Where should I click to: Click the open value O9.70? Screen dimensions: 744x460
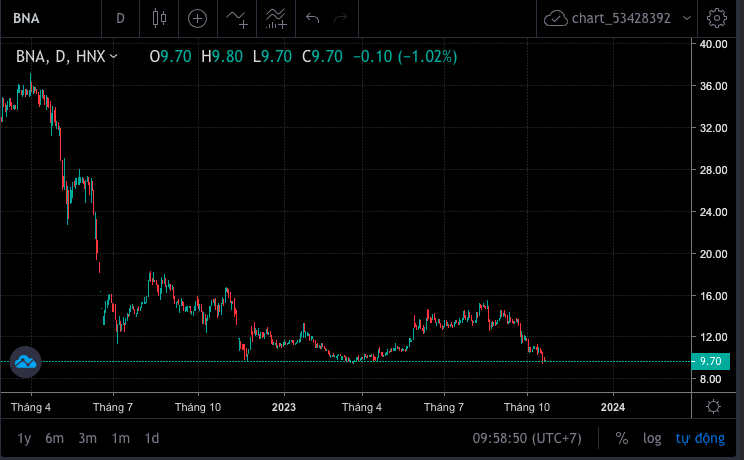coord(170,56)
